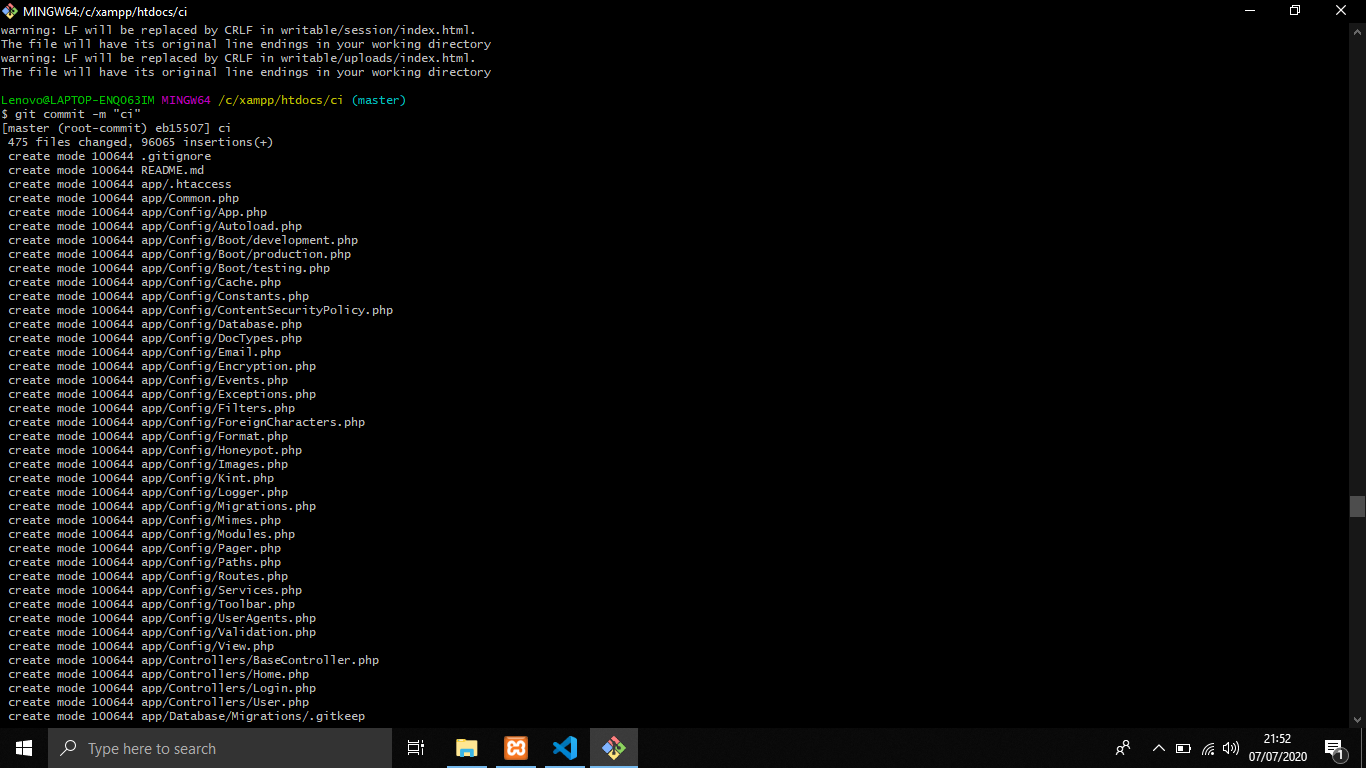
Task: Click the "app/Config/Events.php" line
Action: (148, 380)
